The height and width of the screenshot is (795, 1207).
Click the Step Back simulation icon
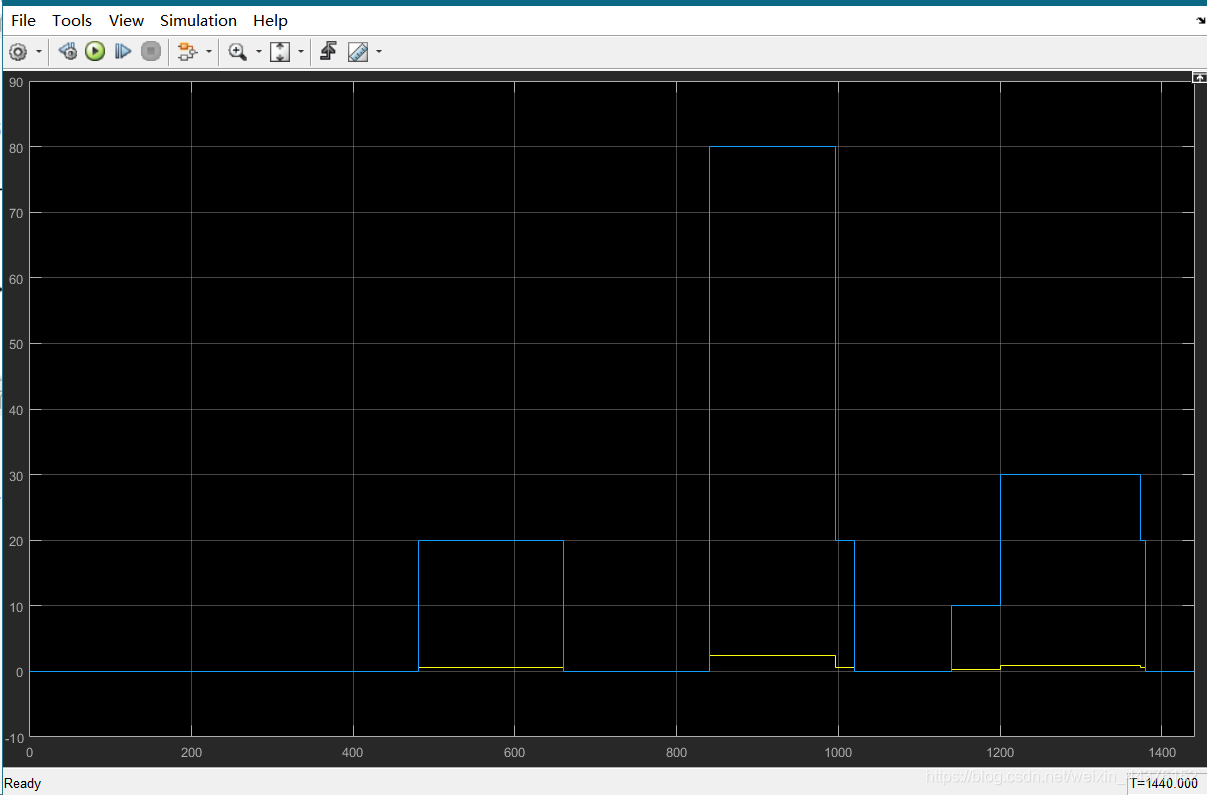[x=68, y=51]
